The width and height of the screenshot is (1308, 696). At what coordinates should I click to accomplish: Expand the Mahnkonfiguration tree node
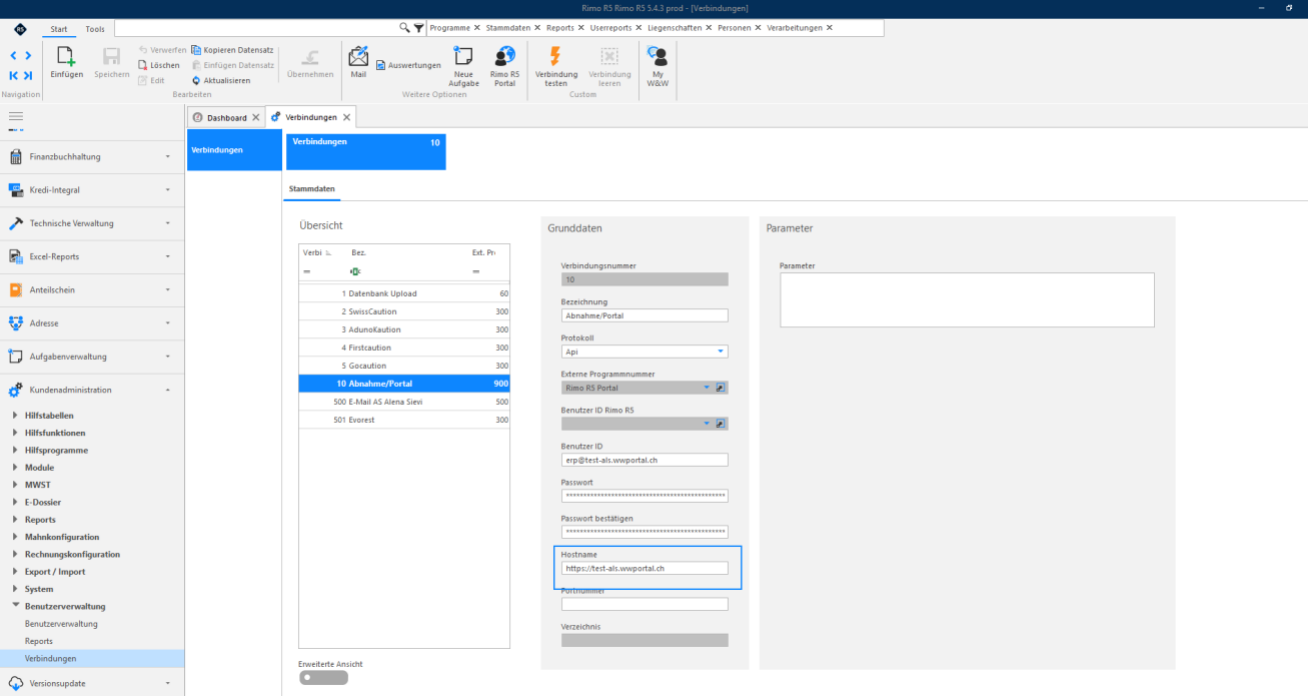coord(14,537)
